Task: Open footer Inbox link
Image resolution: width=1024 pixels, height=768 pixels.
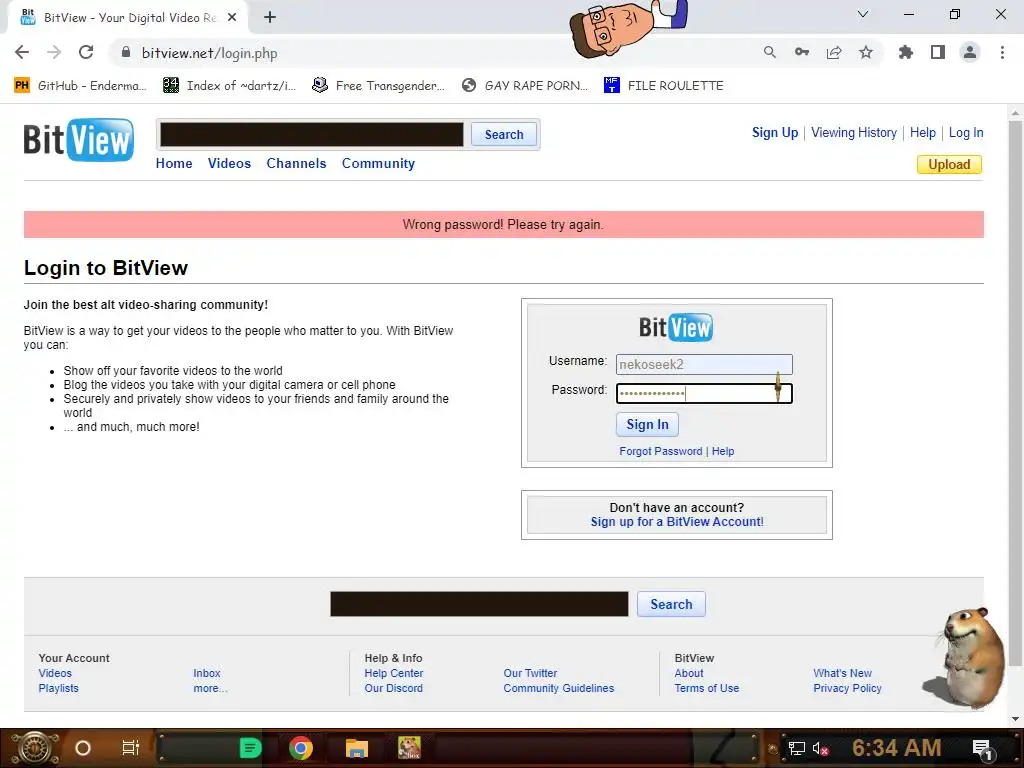Action: pyautogui.click(x=206, y=673)
